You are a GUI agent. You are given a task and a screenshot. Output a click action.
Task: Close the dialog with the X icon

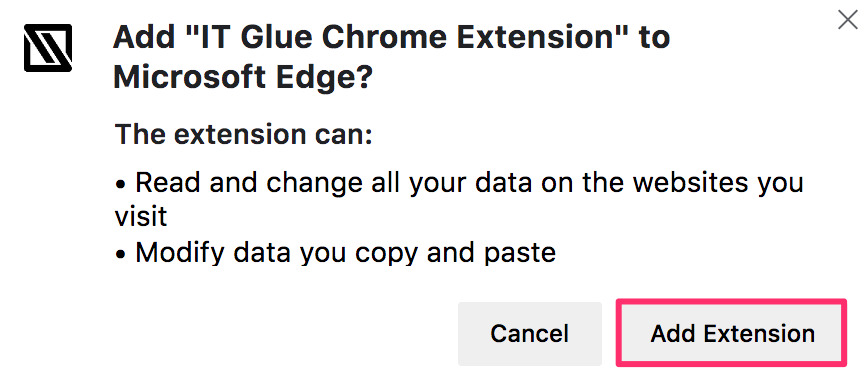coord(848,19)
